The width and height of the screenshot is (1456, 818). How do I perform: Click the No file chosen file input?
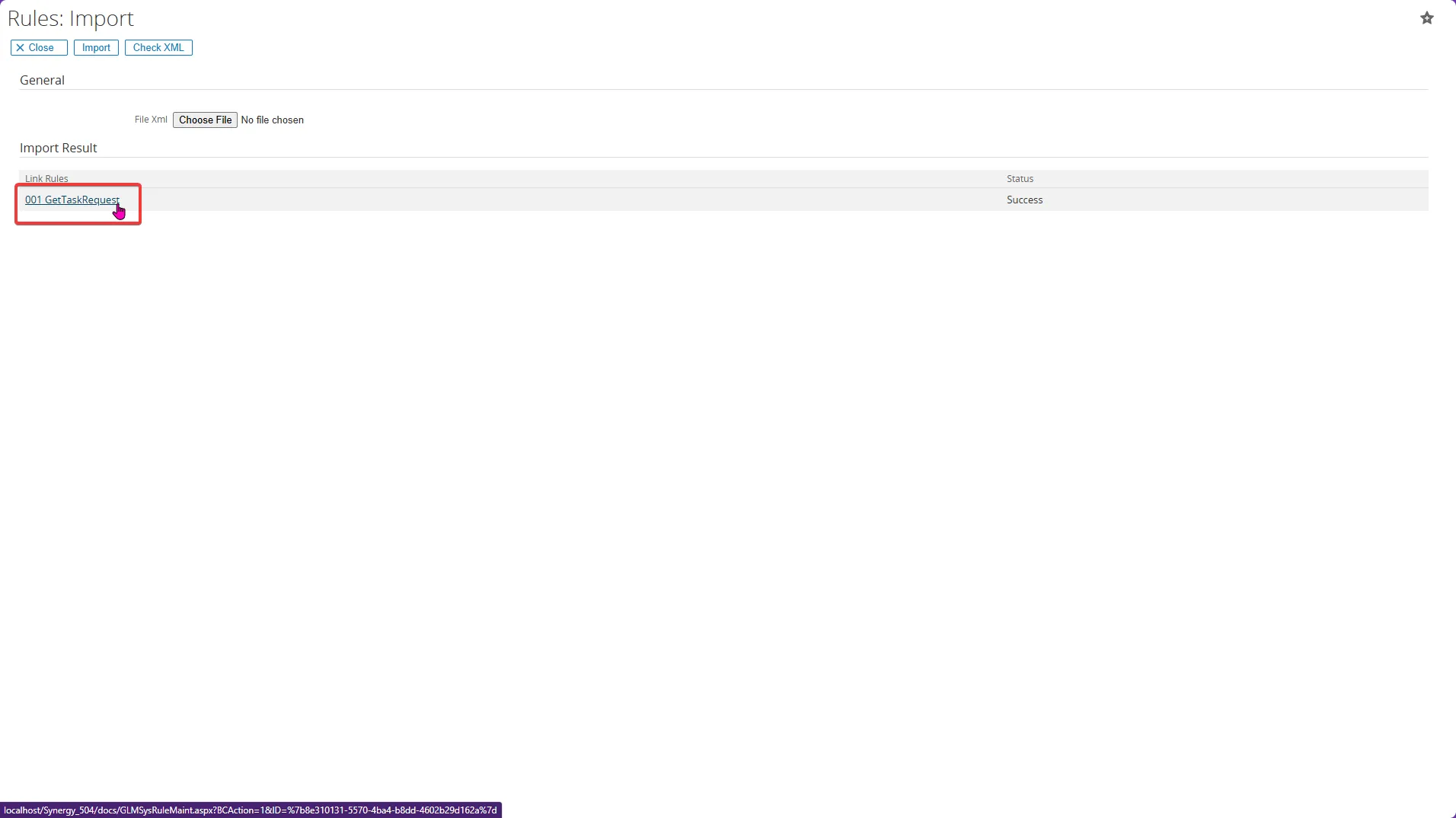tap(273, 120)
